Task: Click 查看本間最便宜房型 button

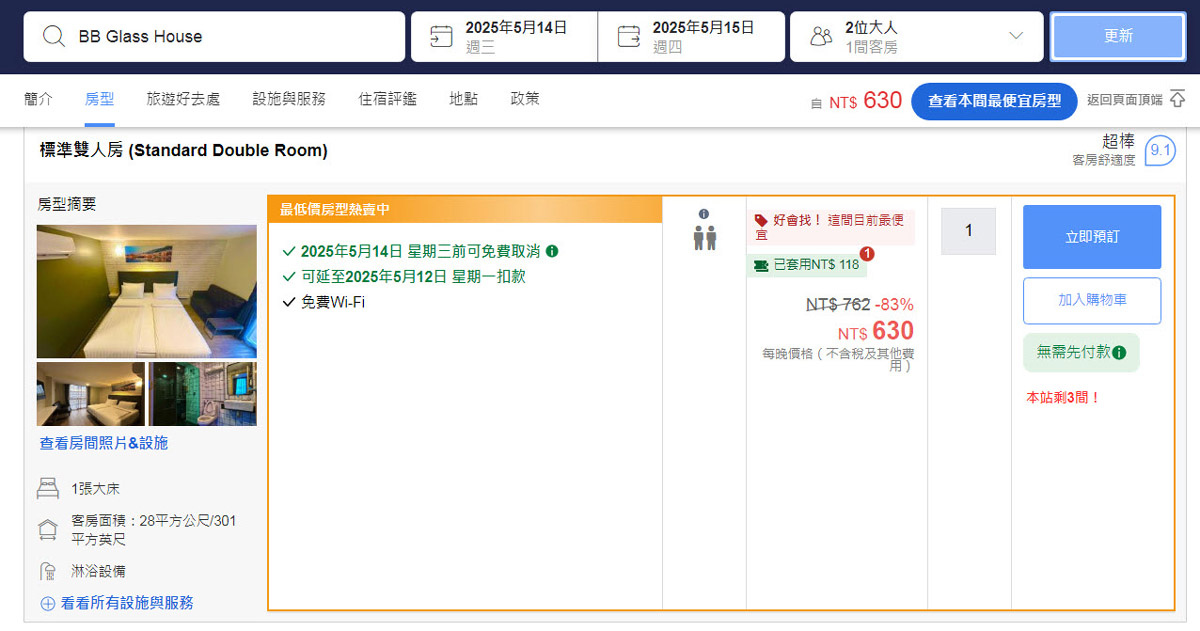Action: (x=994, y=101)
